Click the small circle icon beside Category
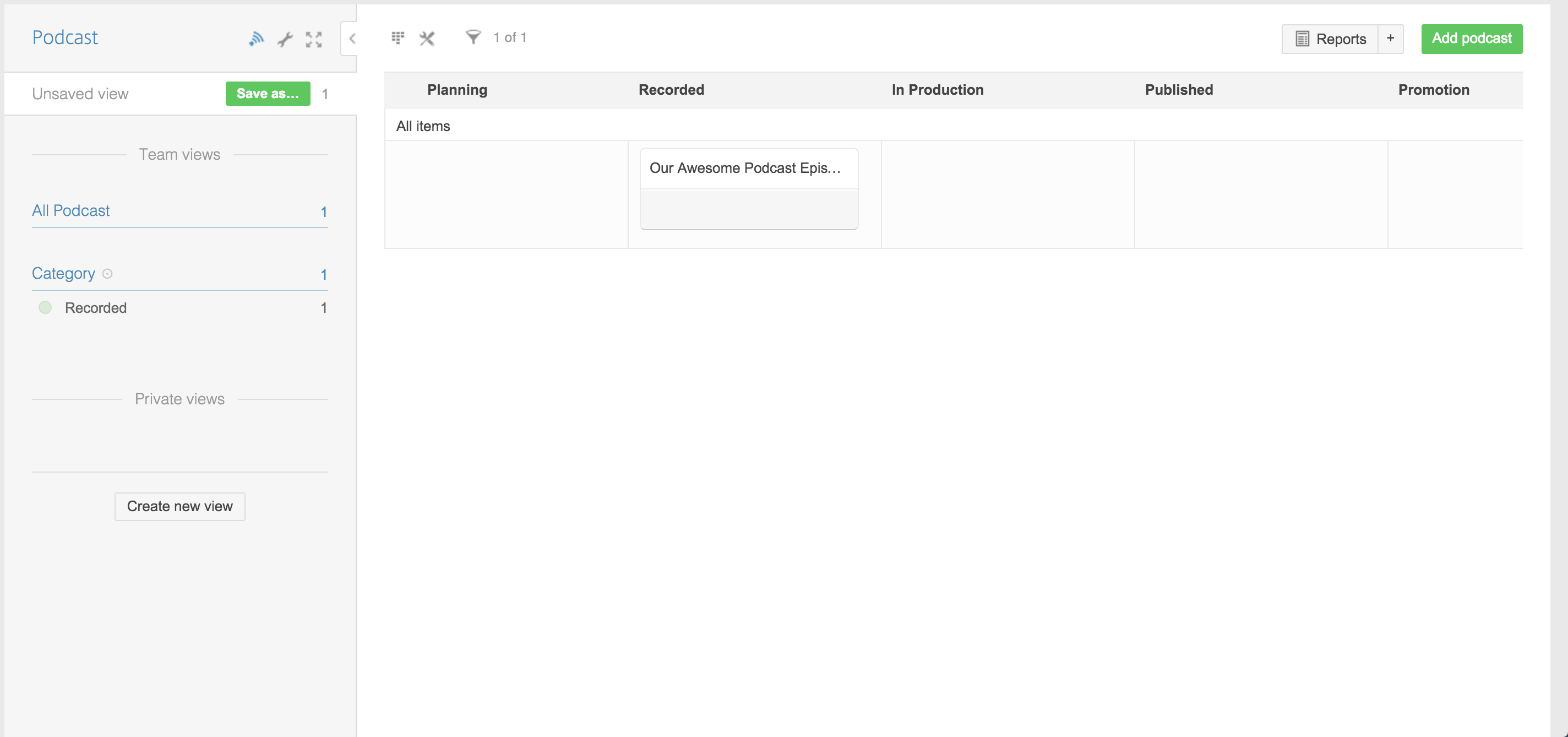The width and height of the screenshot is (1568, 737). [108, 273]
